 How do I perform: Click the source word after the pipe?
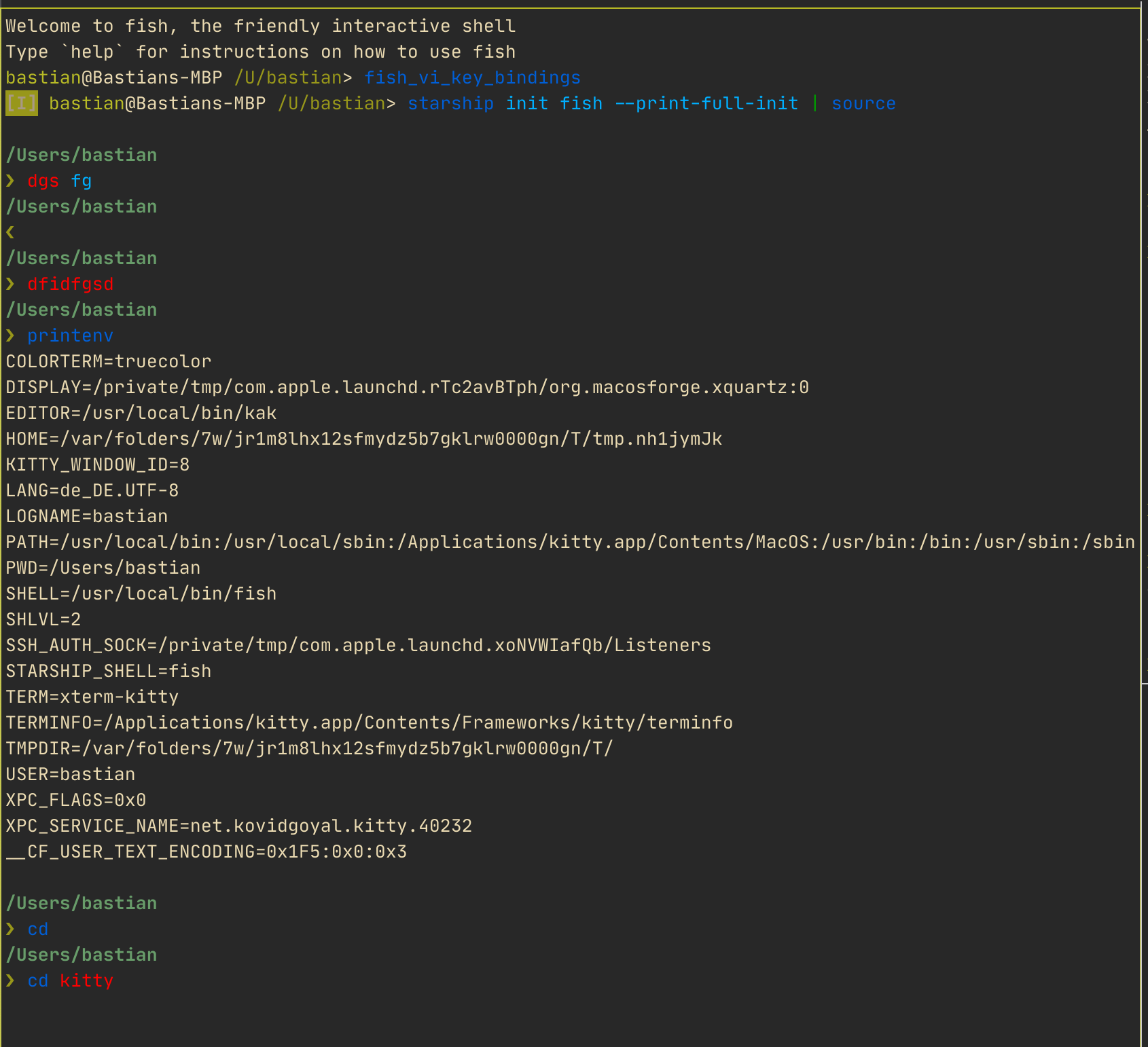click(x=863, y=103)
